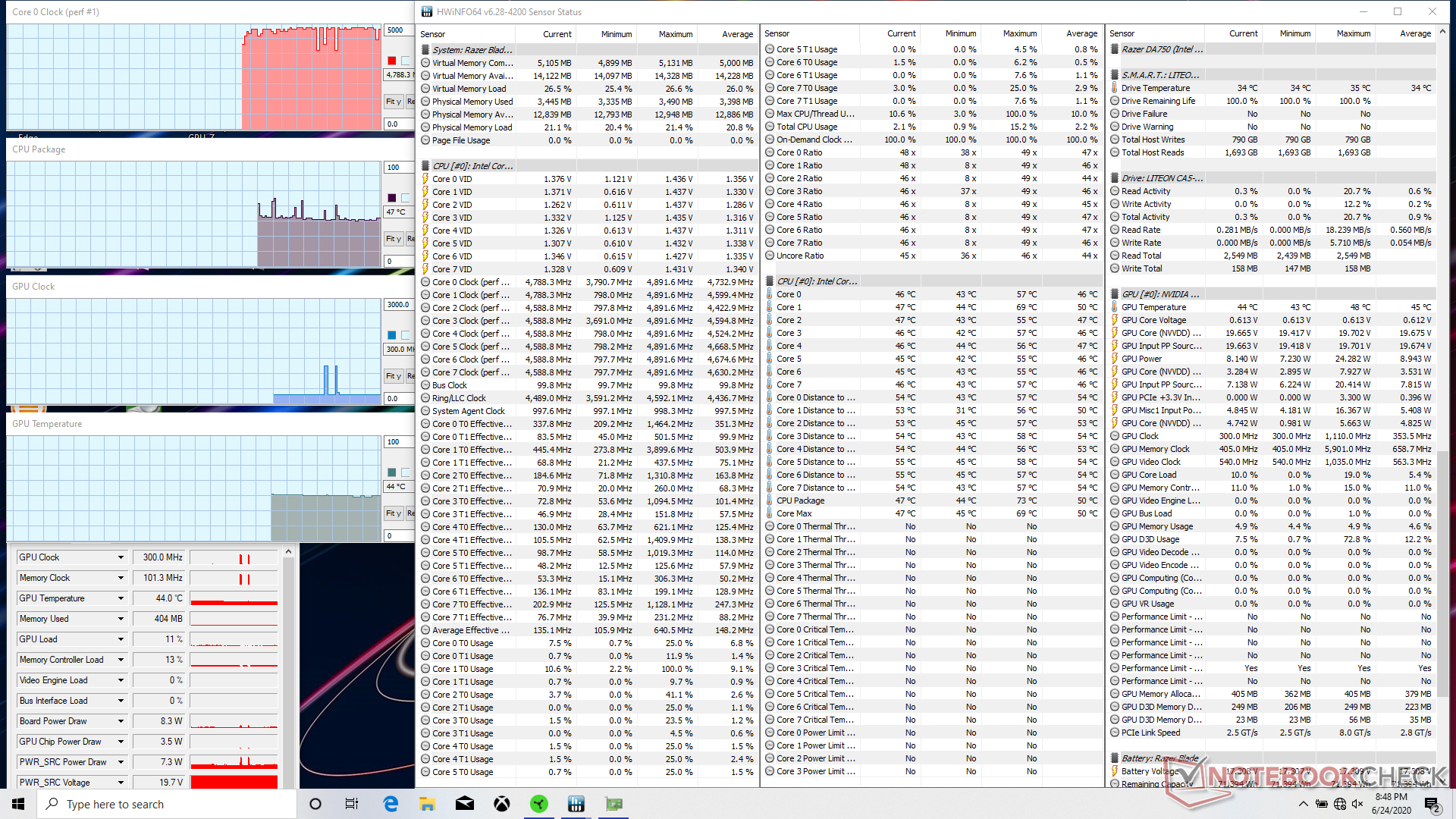Expand the Board Power Draw dropdown arrow

pos(121,721)
